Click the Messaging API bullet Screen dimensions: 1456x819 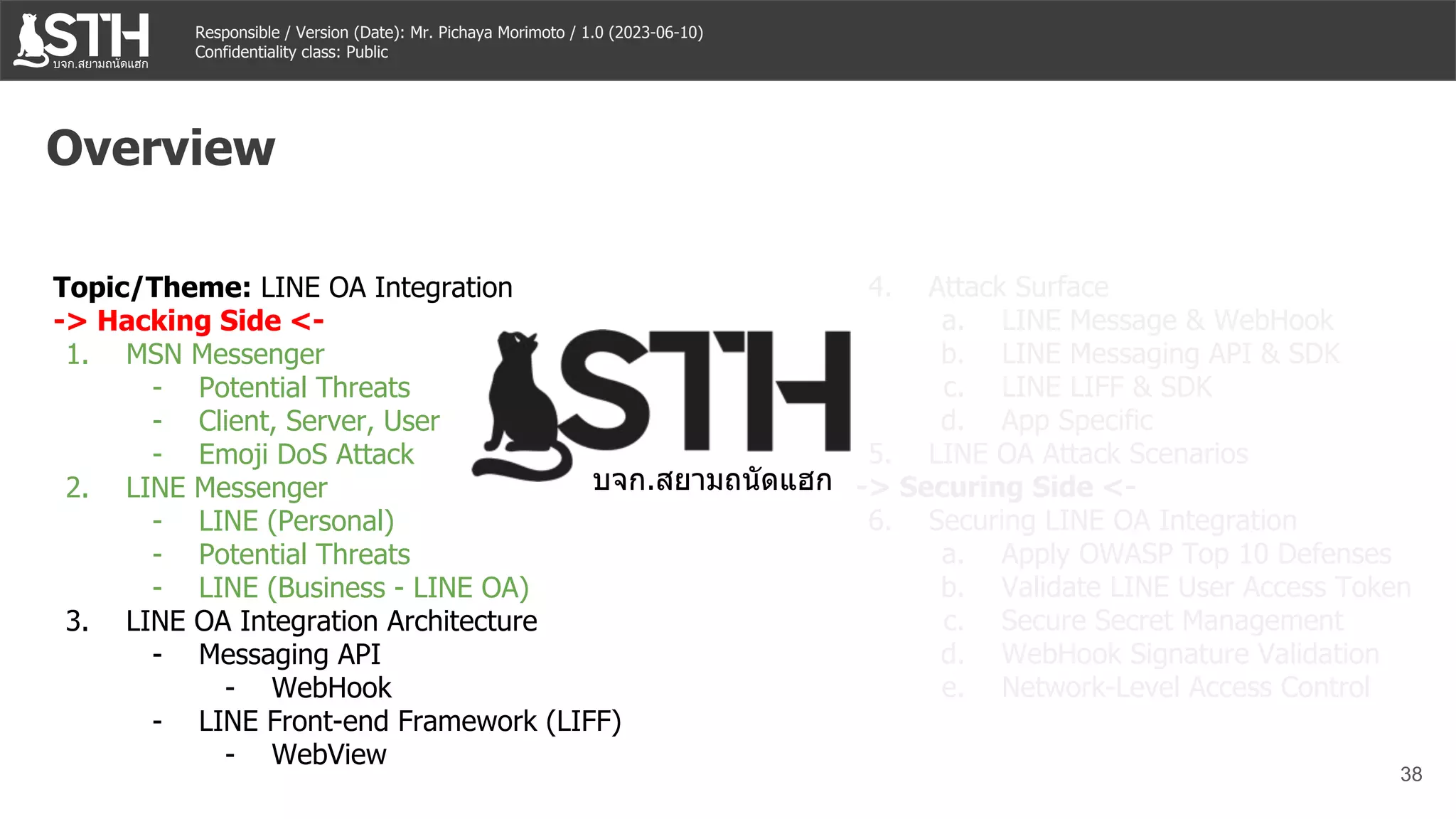click(289, 655)
